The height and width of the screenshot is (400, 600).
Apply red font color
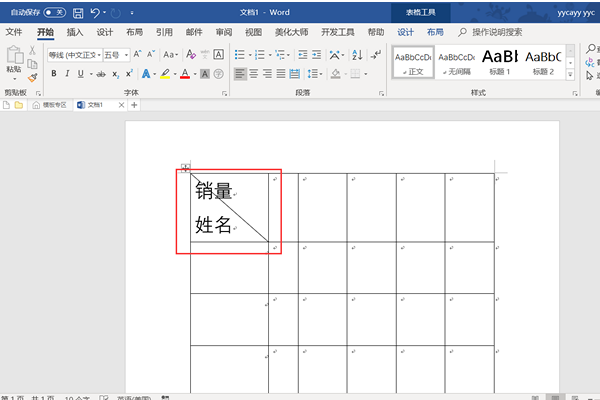[x=185, y=73]
